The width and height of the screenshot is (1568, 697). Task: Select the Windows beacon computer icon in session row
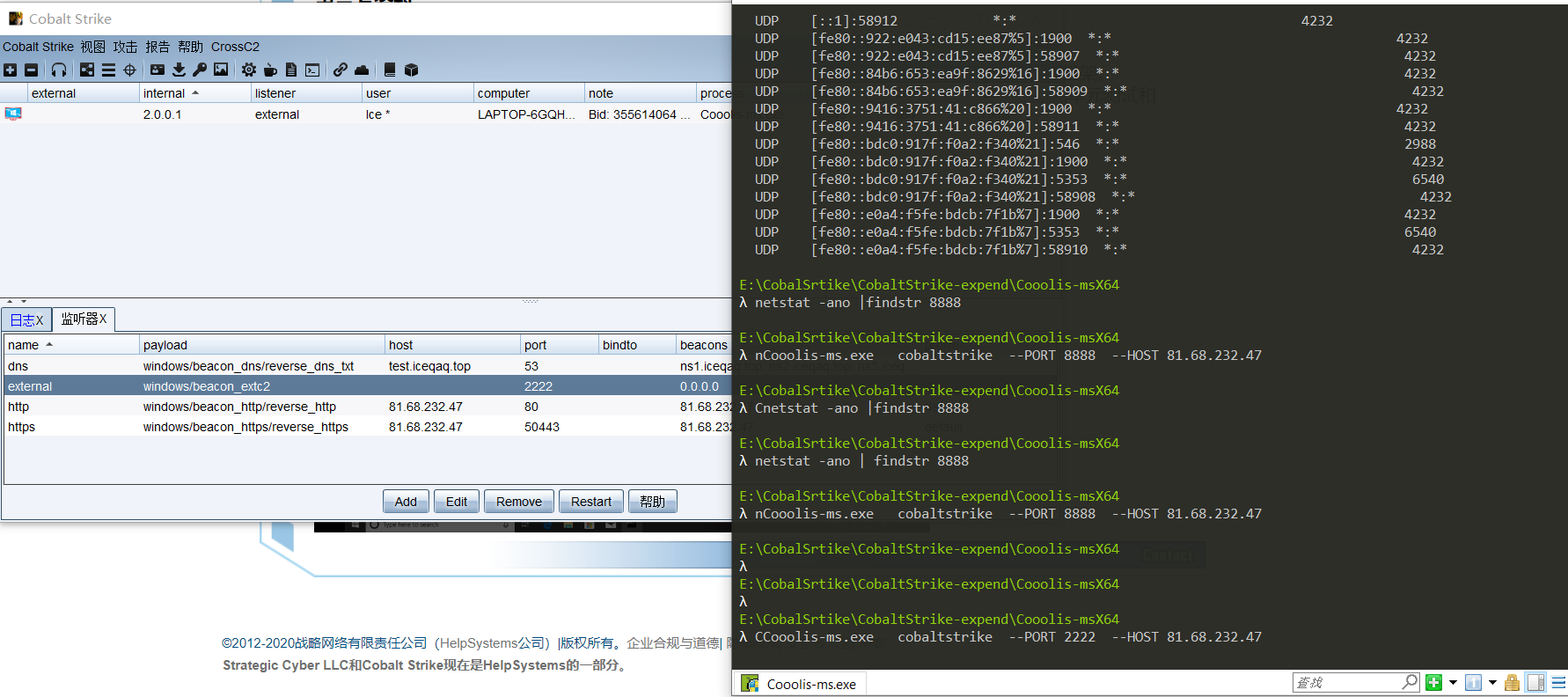(13, 114)
